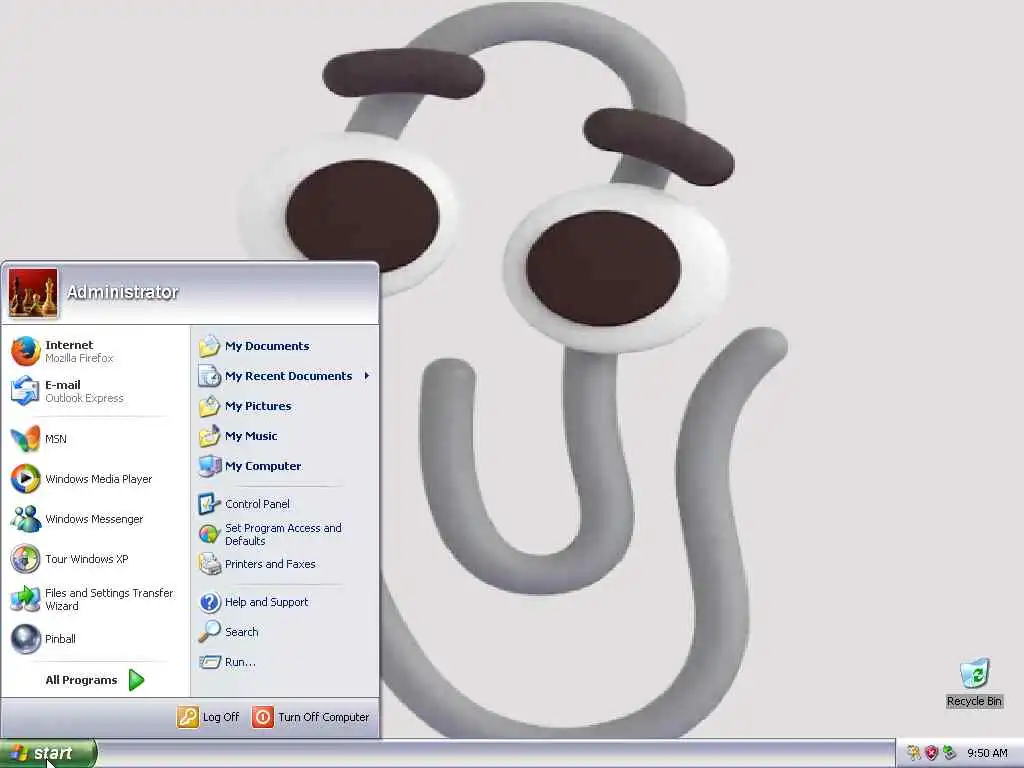Open Windows Messenger icon
The height and width of the screenshot is (768, 1024).
tap(25, 519)
